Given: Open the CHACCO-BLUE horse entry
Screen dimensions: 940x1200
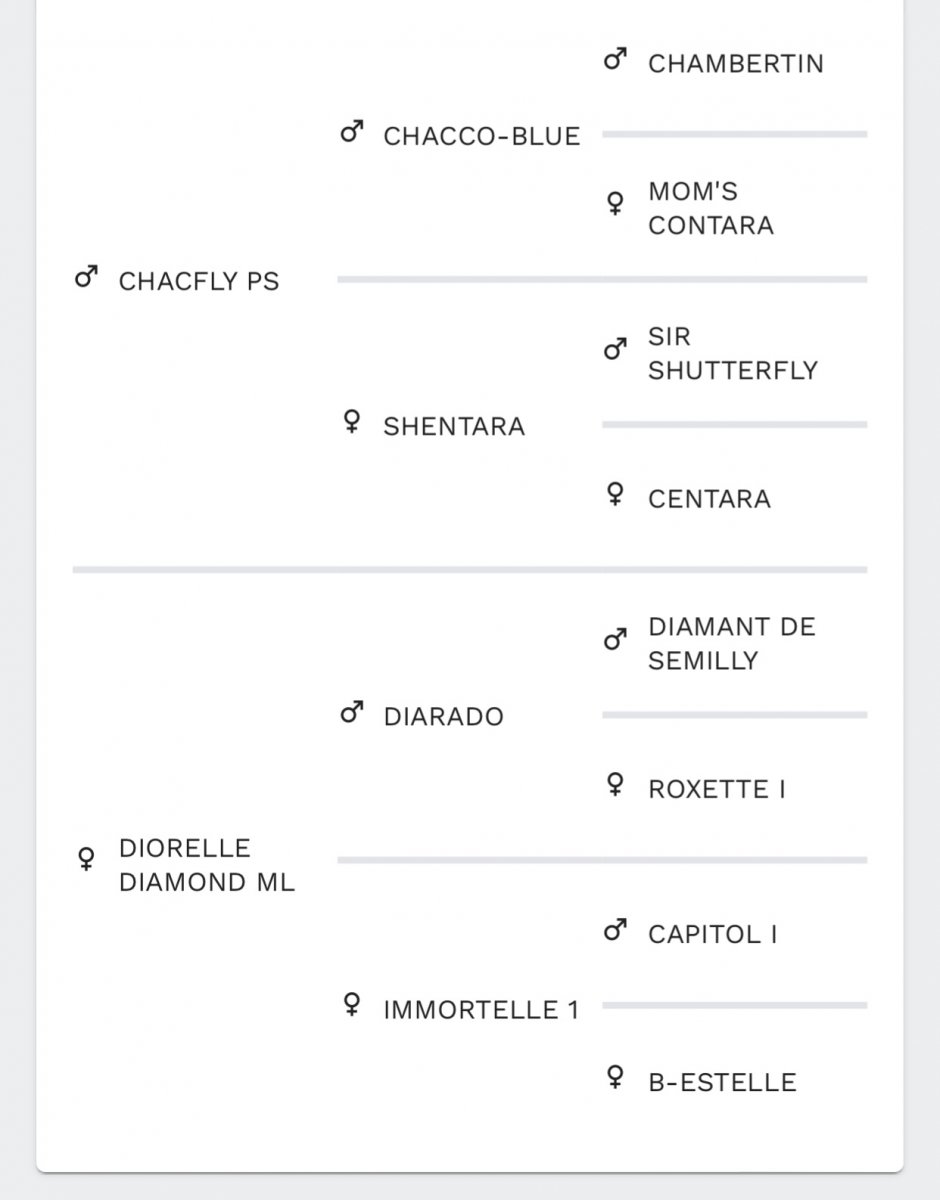Looking at the screenshot, I should pos(482,136).
